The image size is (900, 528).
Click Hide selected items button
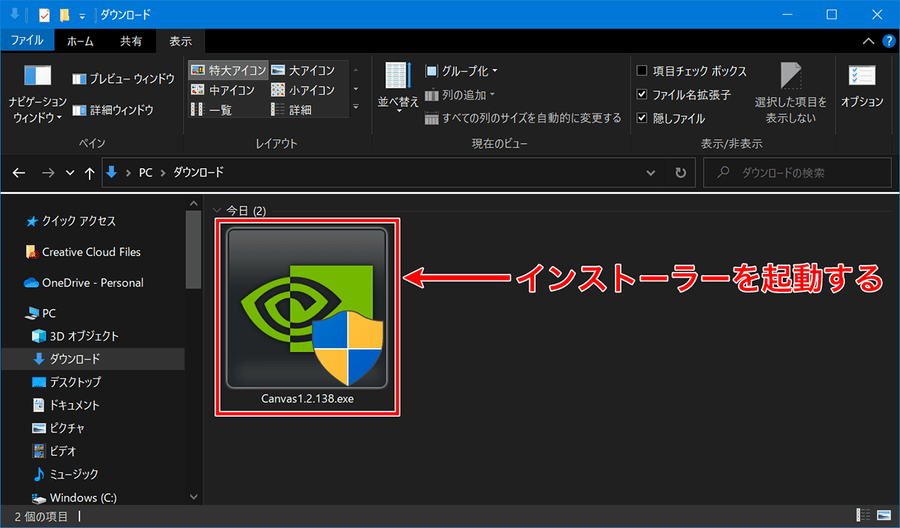tap(790, 93)
